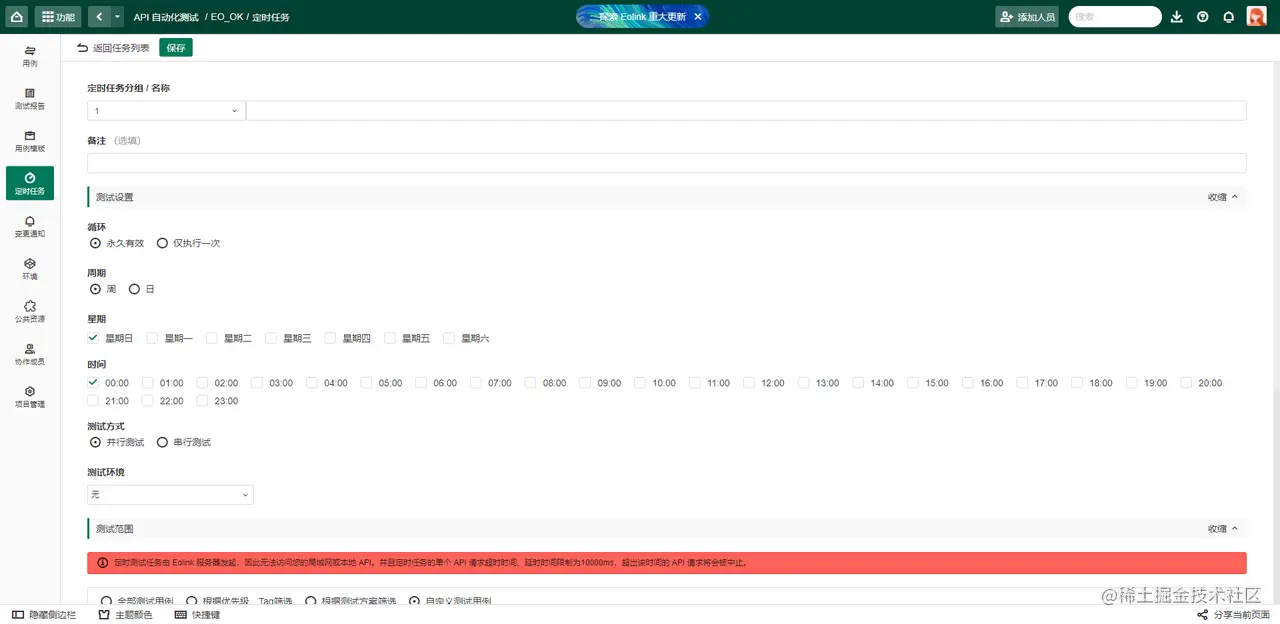Click 返回任务列表 return link
Viewport: 1280px width, 624px height.
(x=113, y=48)
